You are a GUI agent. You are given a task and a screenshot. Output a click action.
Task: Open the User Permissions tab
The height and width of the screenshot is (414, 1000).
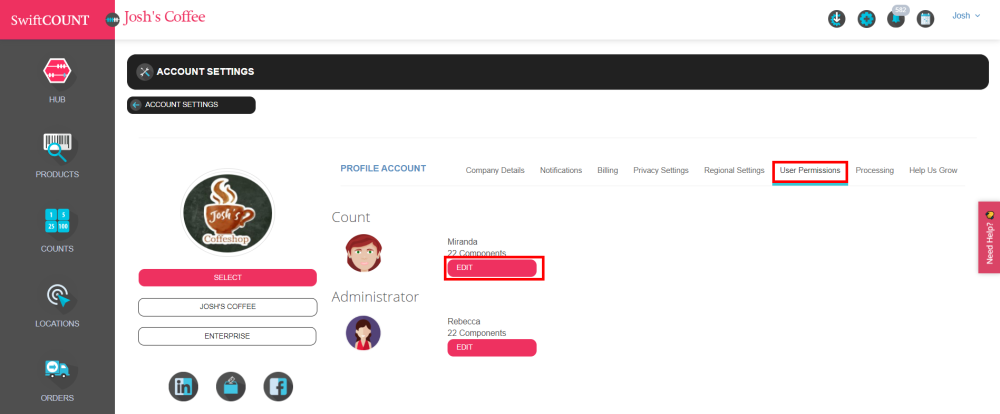click(810, 171)
